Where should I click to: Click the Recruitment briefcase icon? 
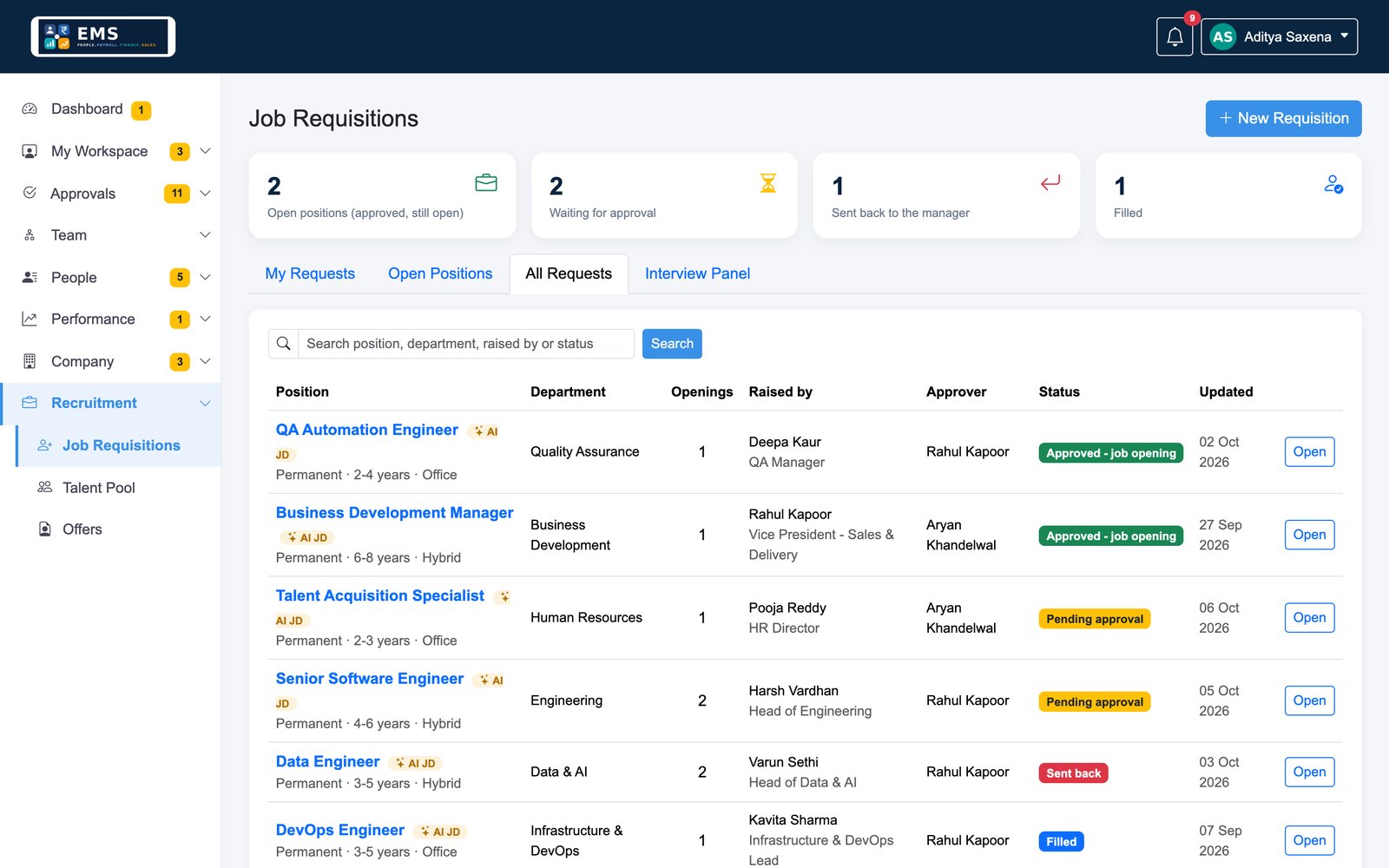coord(30,403)
